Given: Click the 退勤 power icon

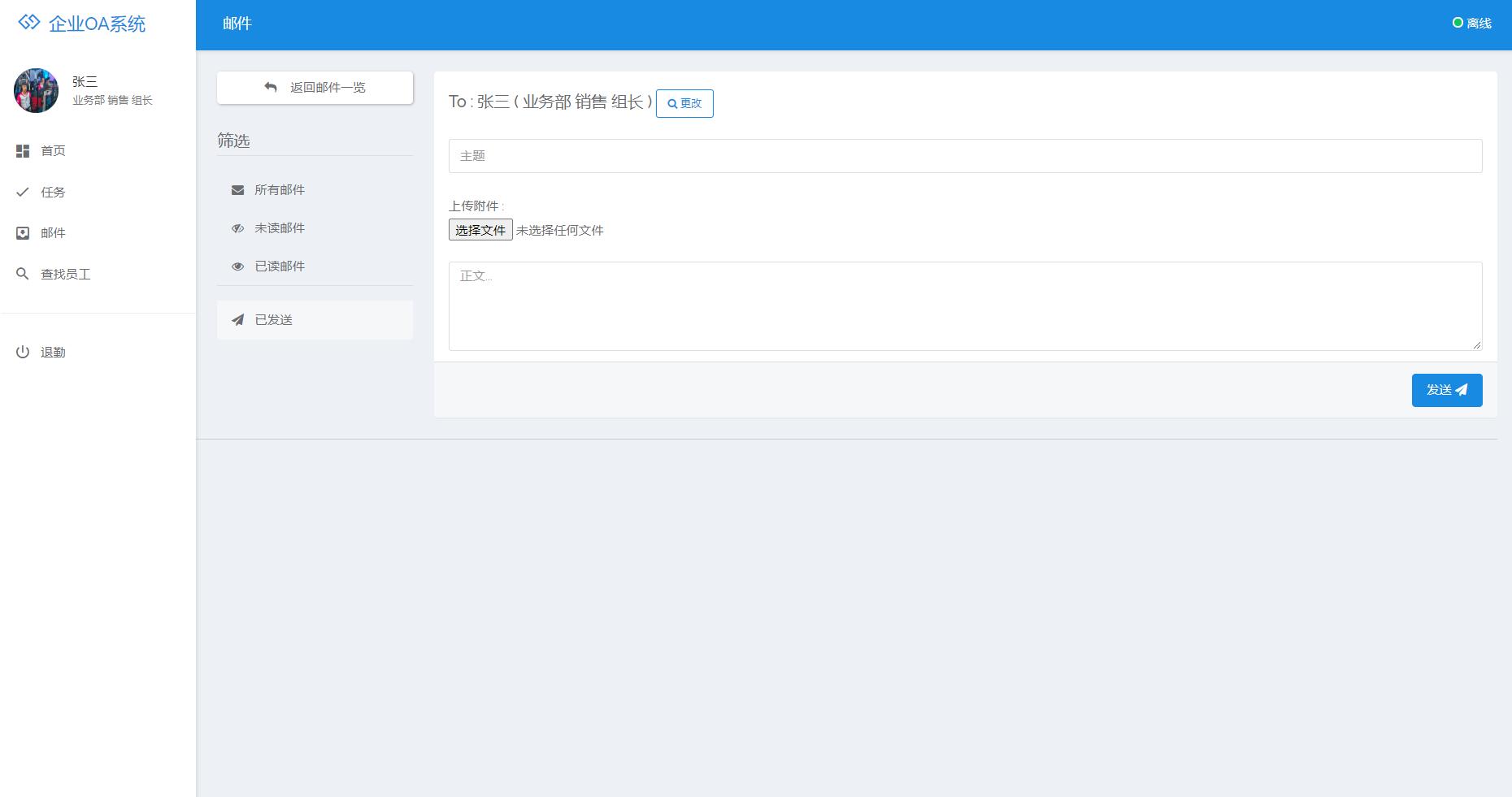Looking at the screenshot, I should 23,352.
